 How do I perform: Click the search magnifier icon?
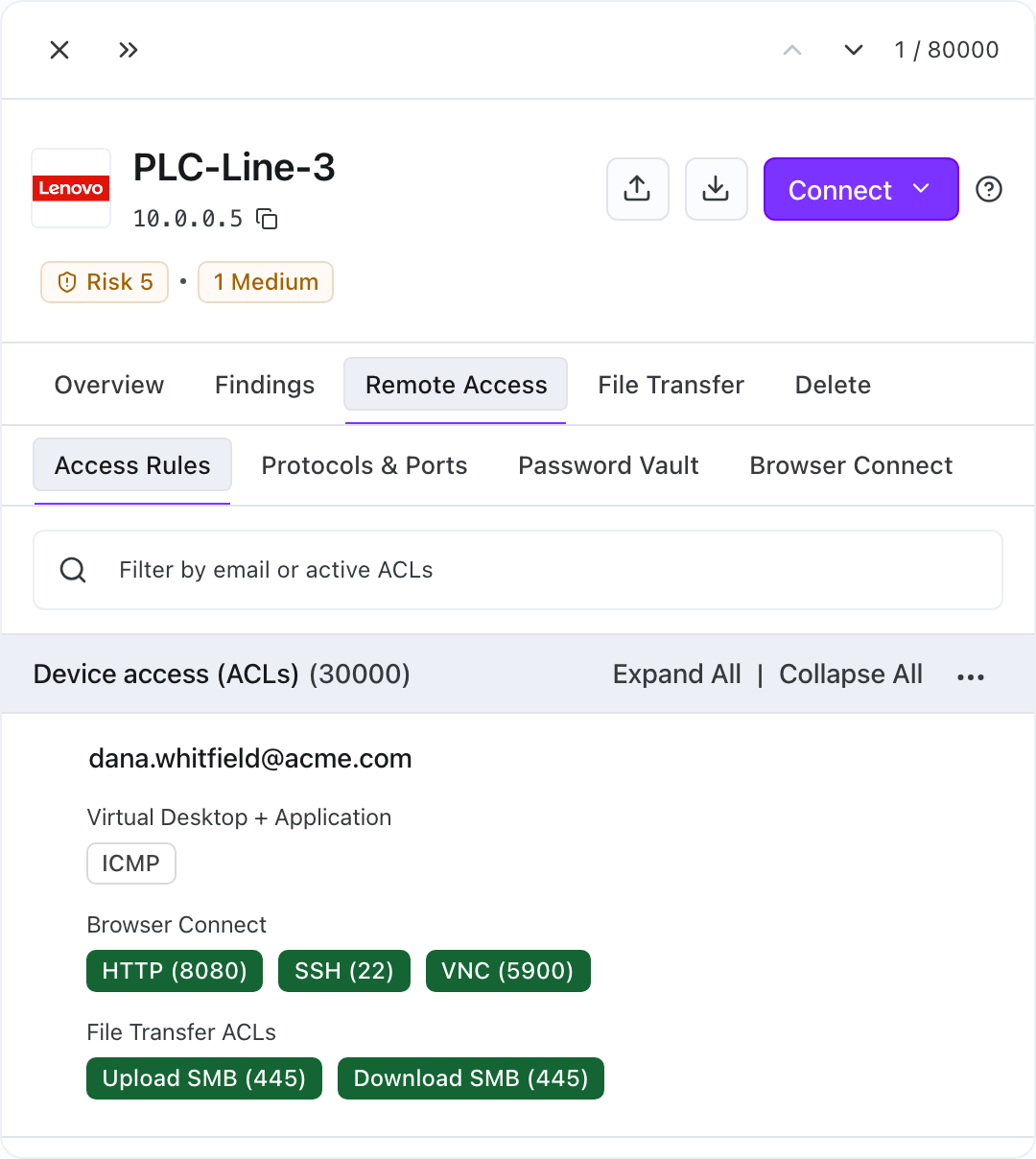(73, 570)
